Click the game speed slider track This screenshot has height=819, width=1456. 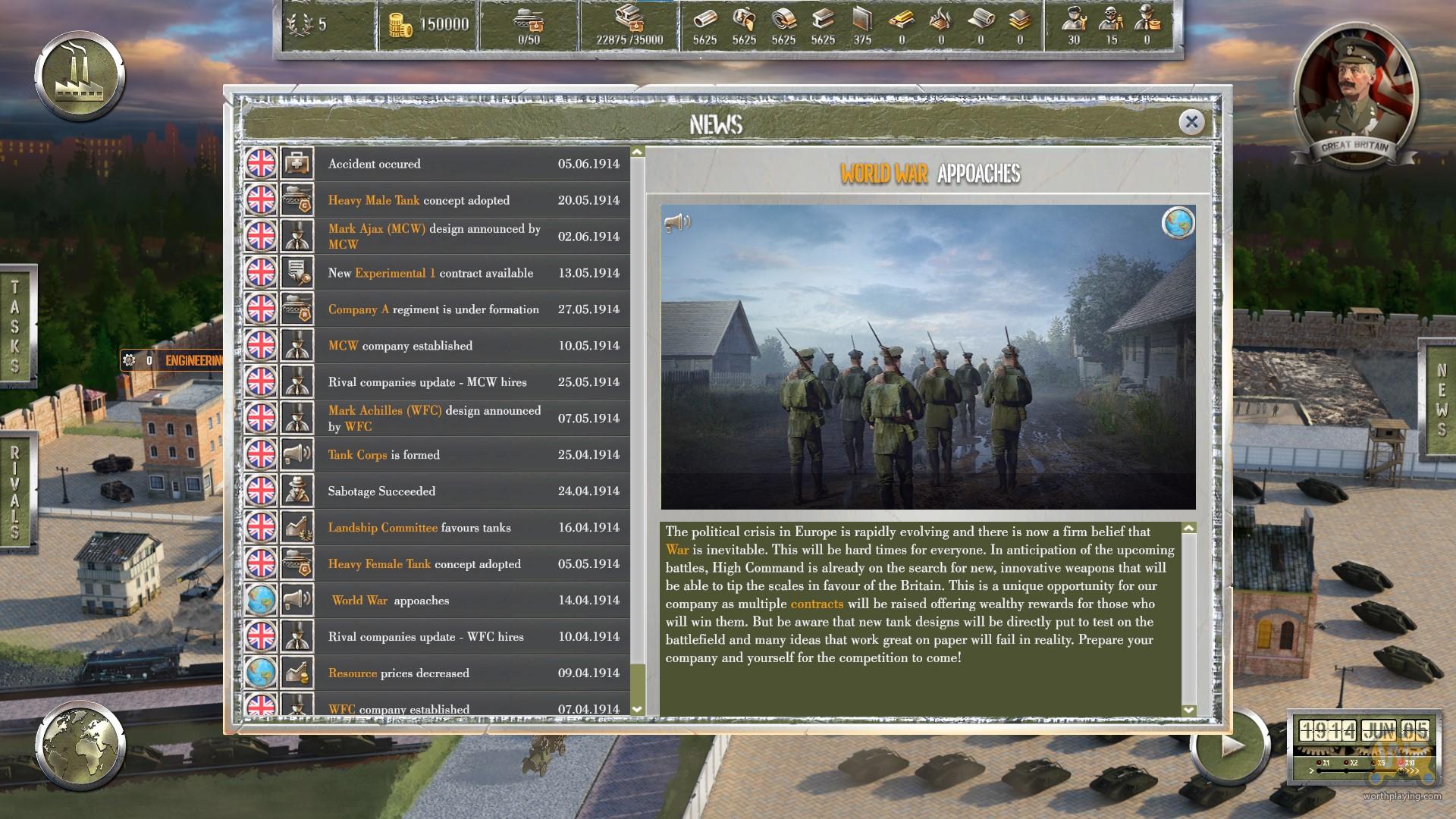pyautogui.click(x=1361, y=772)
